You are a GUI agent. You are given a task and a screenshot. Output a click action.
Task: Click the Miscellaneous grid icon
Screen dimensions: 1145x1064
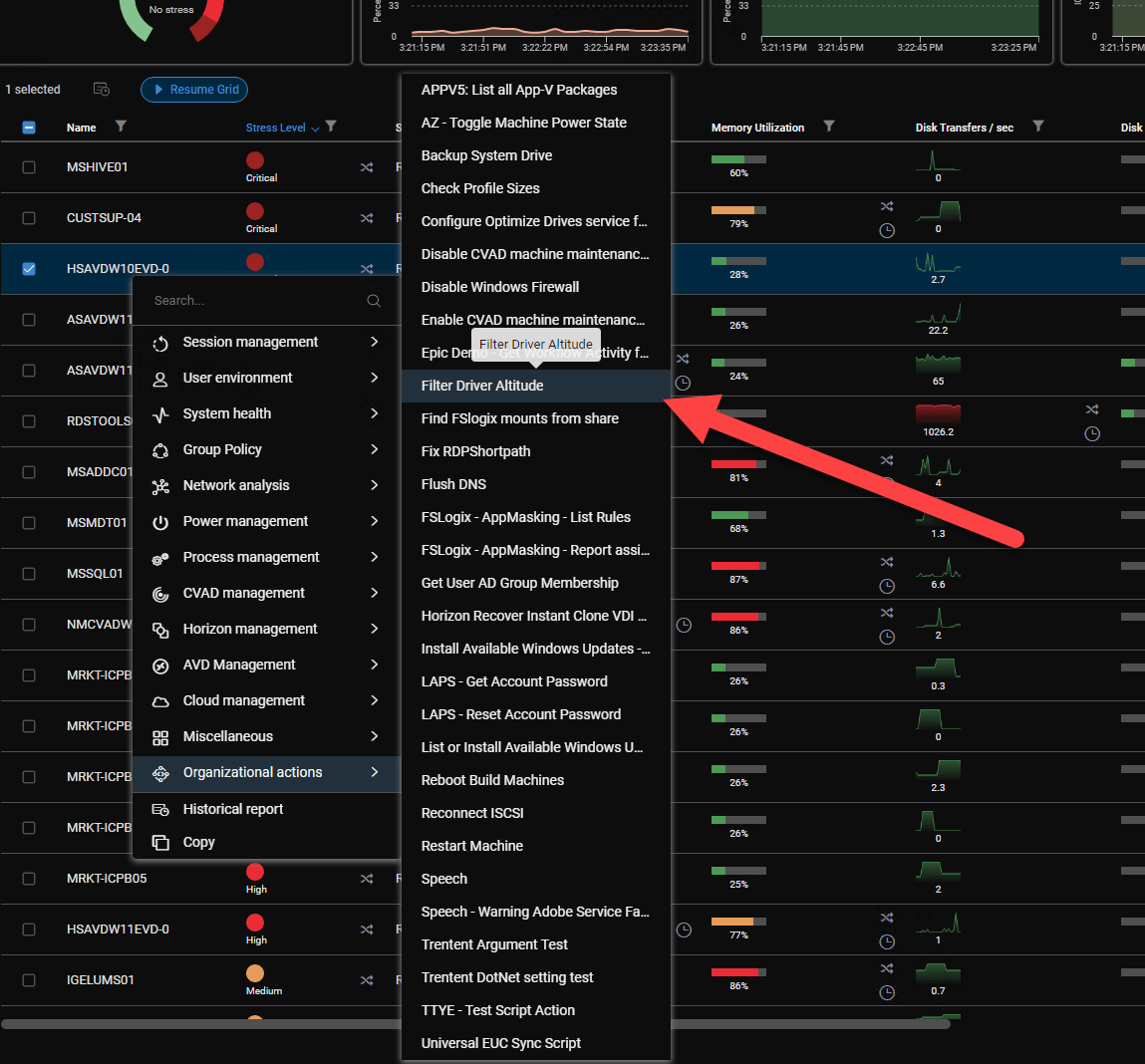click(x=160, y=737)
